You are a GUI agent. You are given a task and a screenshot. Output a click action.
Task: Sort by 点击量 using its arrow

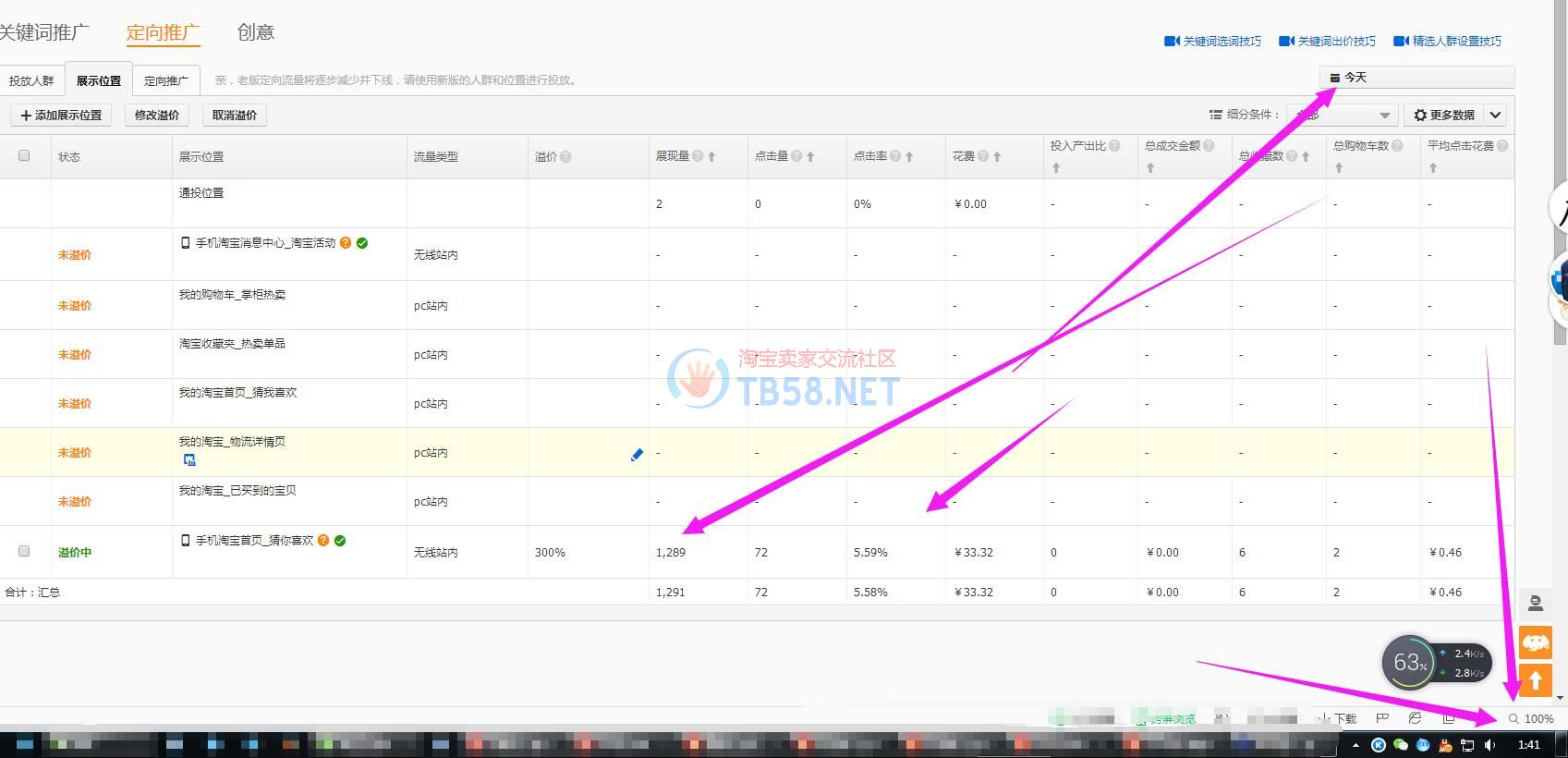(810, 157)
